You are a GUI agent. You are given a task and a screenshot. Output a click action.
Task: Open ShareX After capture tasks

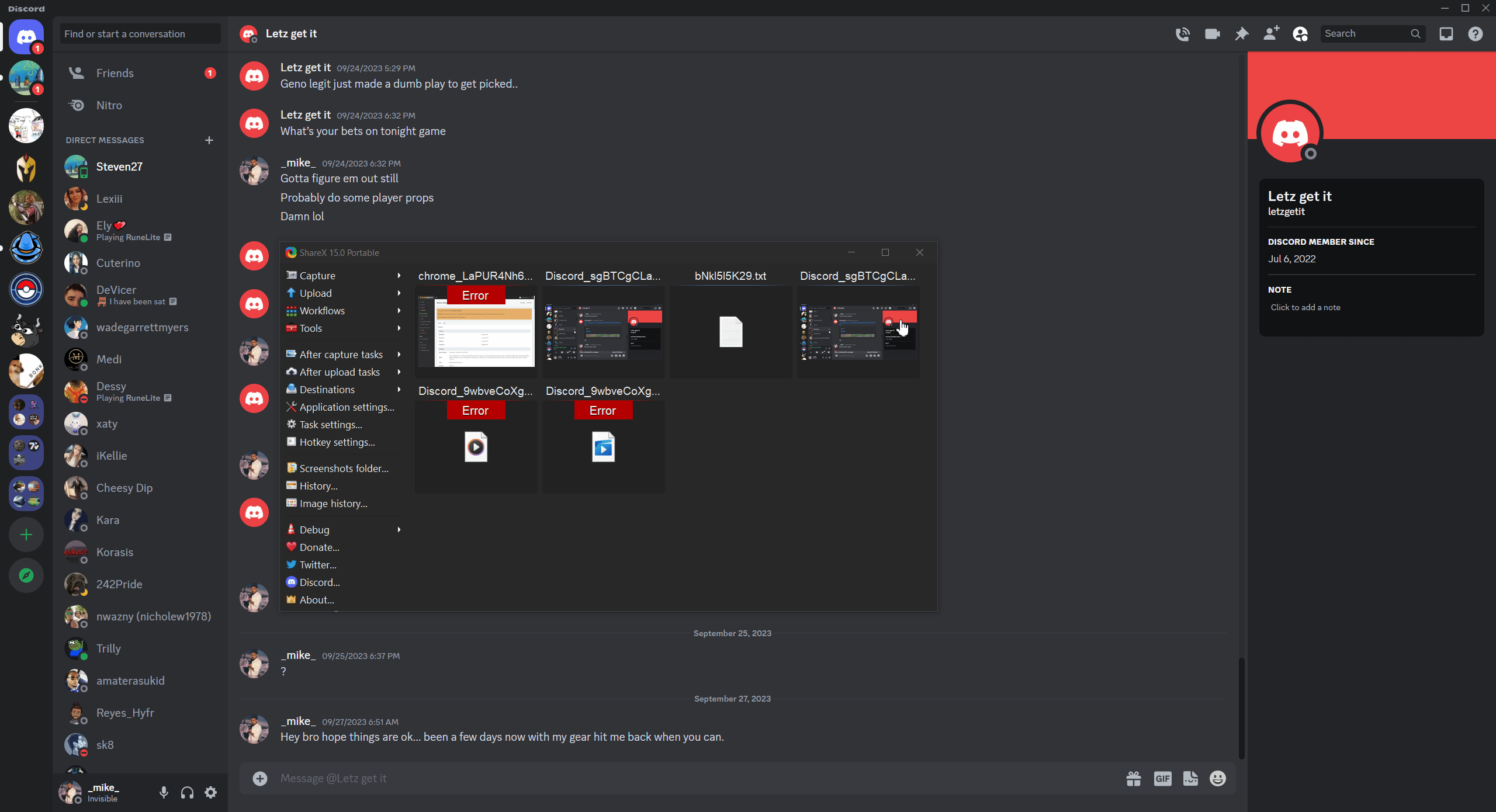340,354
